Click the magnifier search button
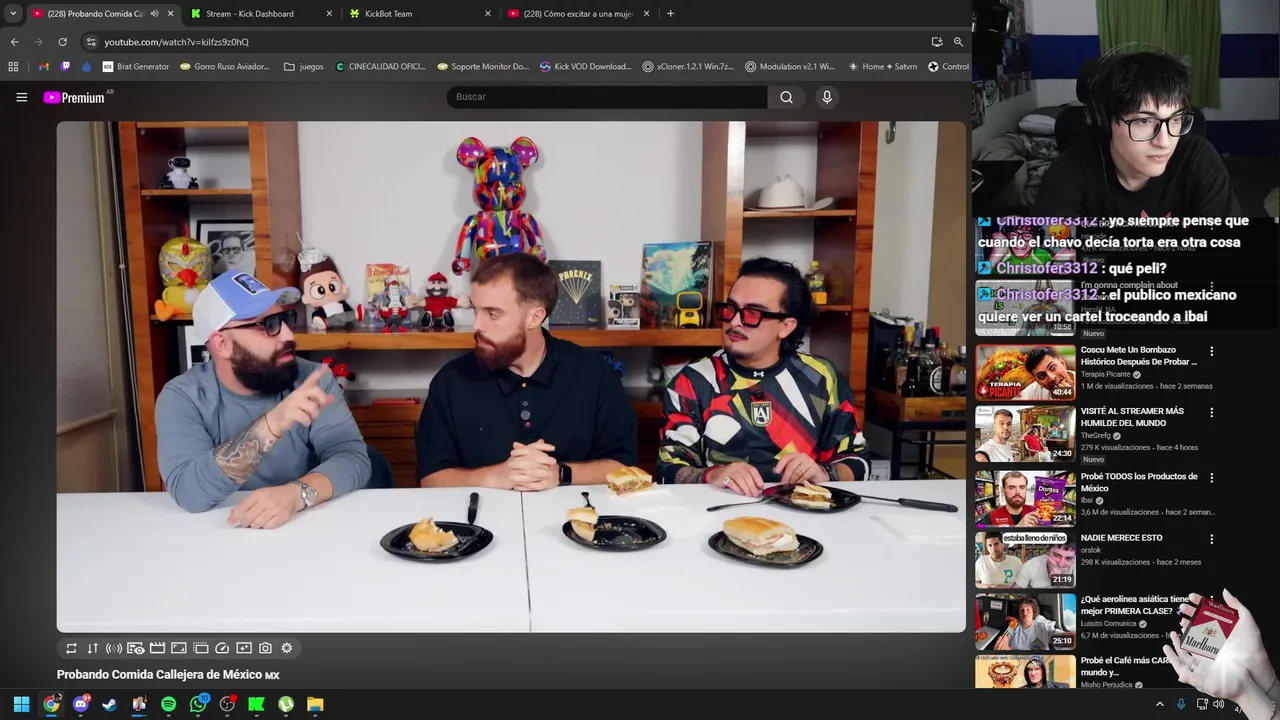The image size is (1280, 720). (786, 97)
